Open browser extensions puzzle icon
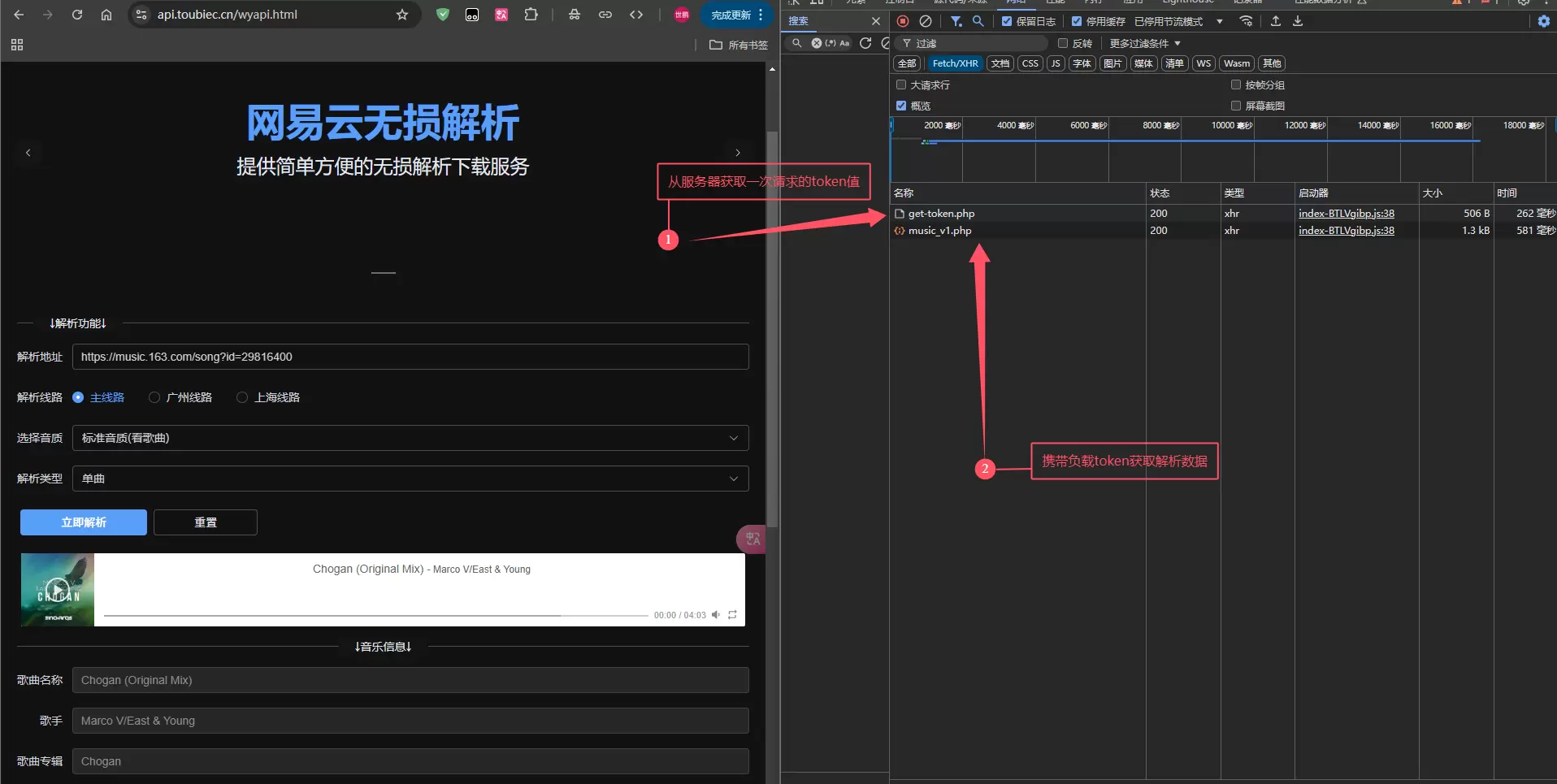 pyautogui.click(x=531, y=15)
